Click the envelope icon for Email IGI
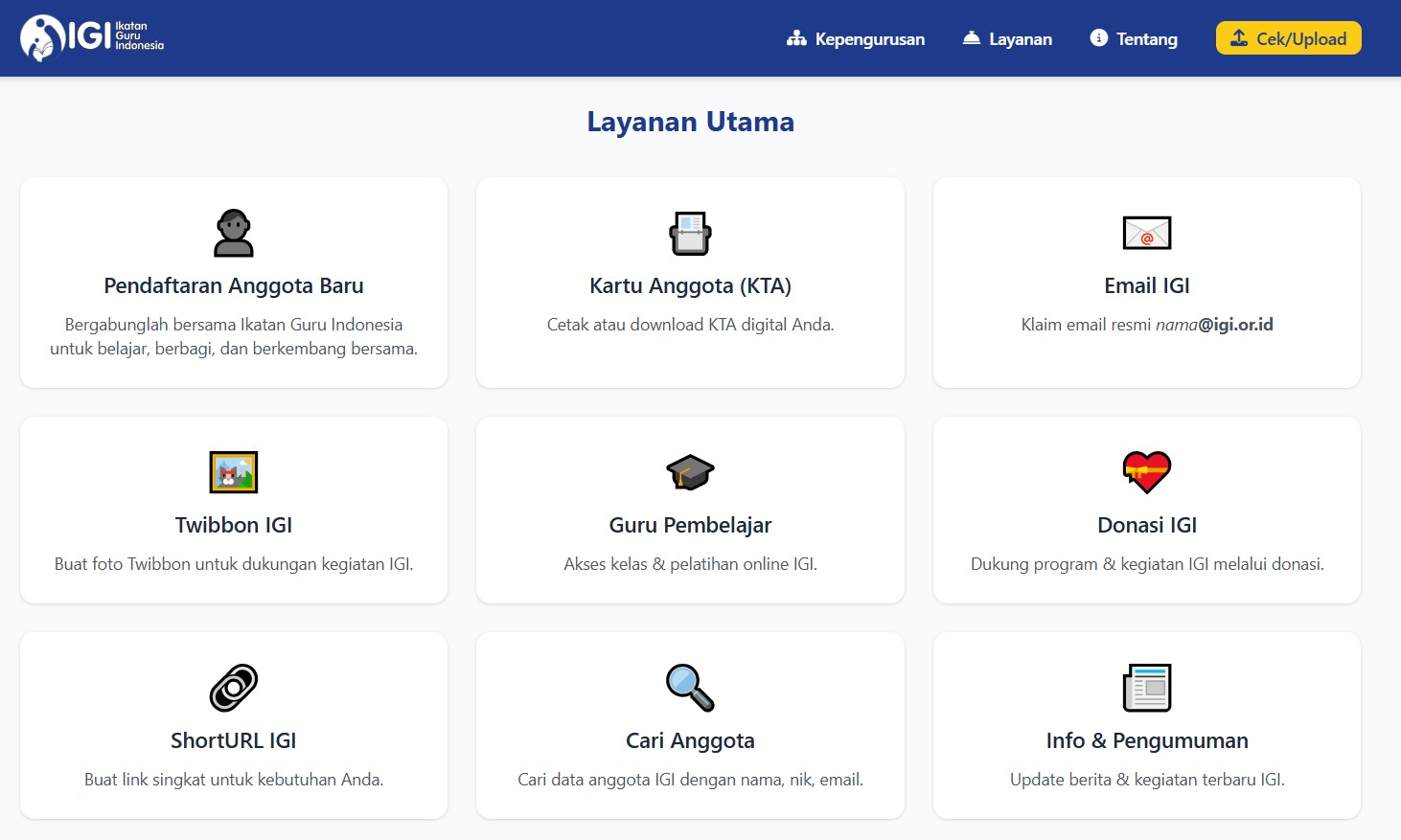Image resolution: width=1401 pixels, height=840 pixels. [1146, 233]
